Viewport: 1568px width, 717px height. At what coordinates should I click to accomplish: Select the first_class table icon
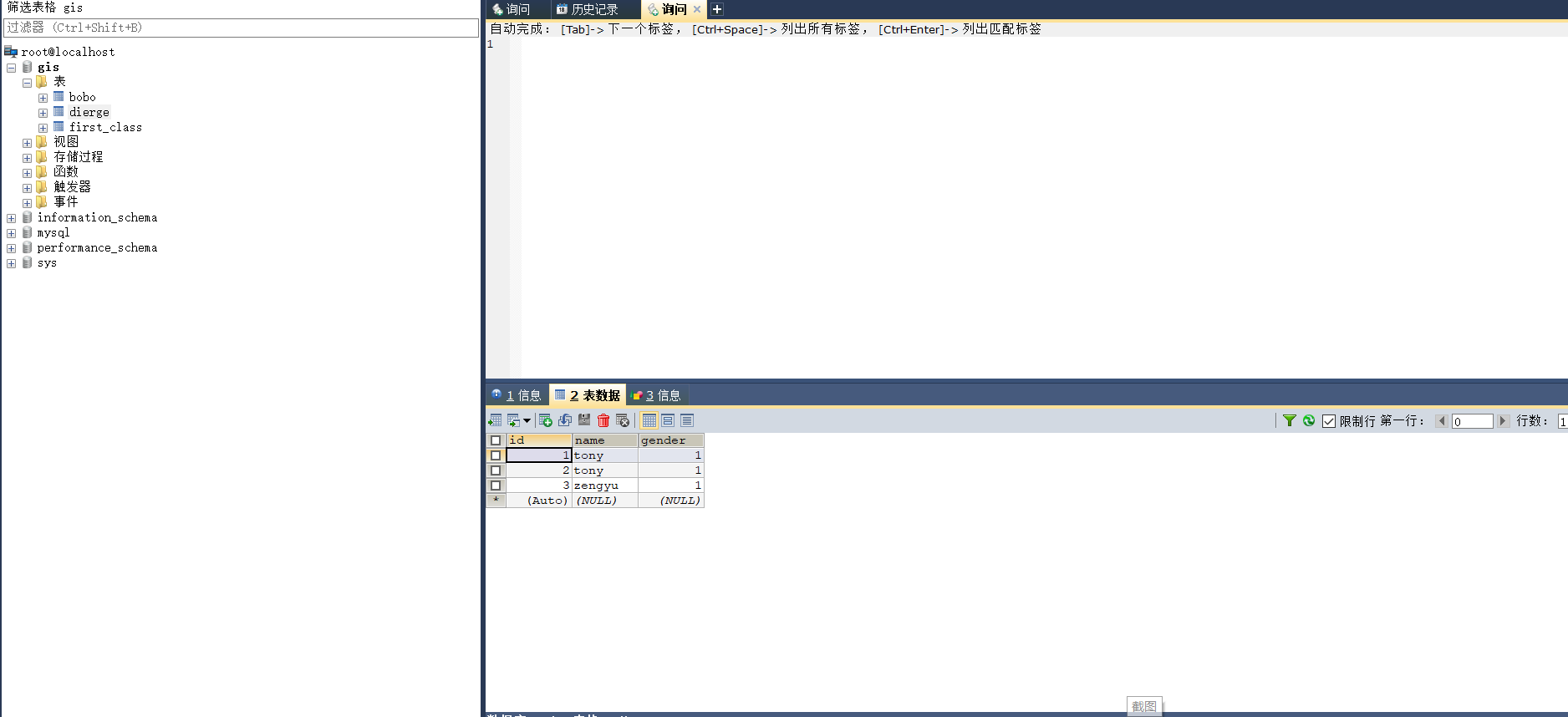(59, 127)
